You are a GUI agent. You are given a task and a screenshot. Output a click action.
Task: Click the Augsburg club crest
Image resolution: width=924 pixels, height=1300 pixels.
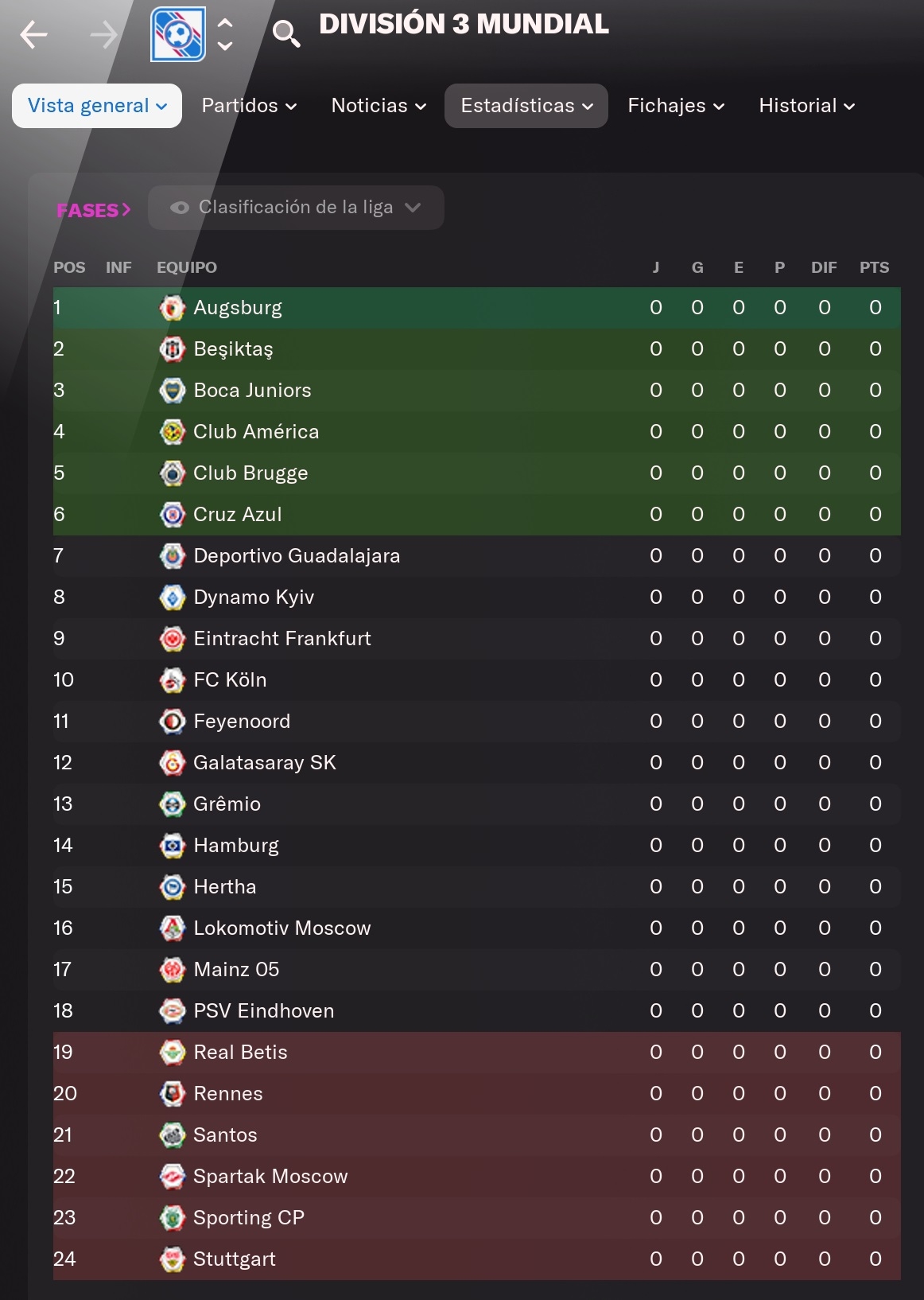(x=172, y=308)
